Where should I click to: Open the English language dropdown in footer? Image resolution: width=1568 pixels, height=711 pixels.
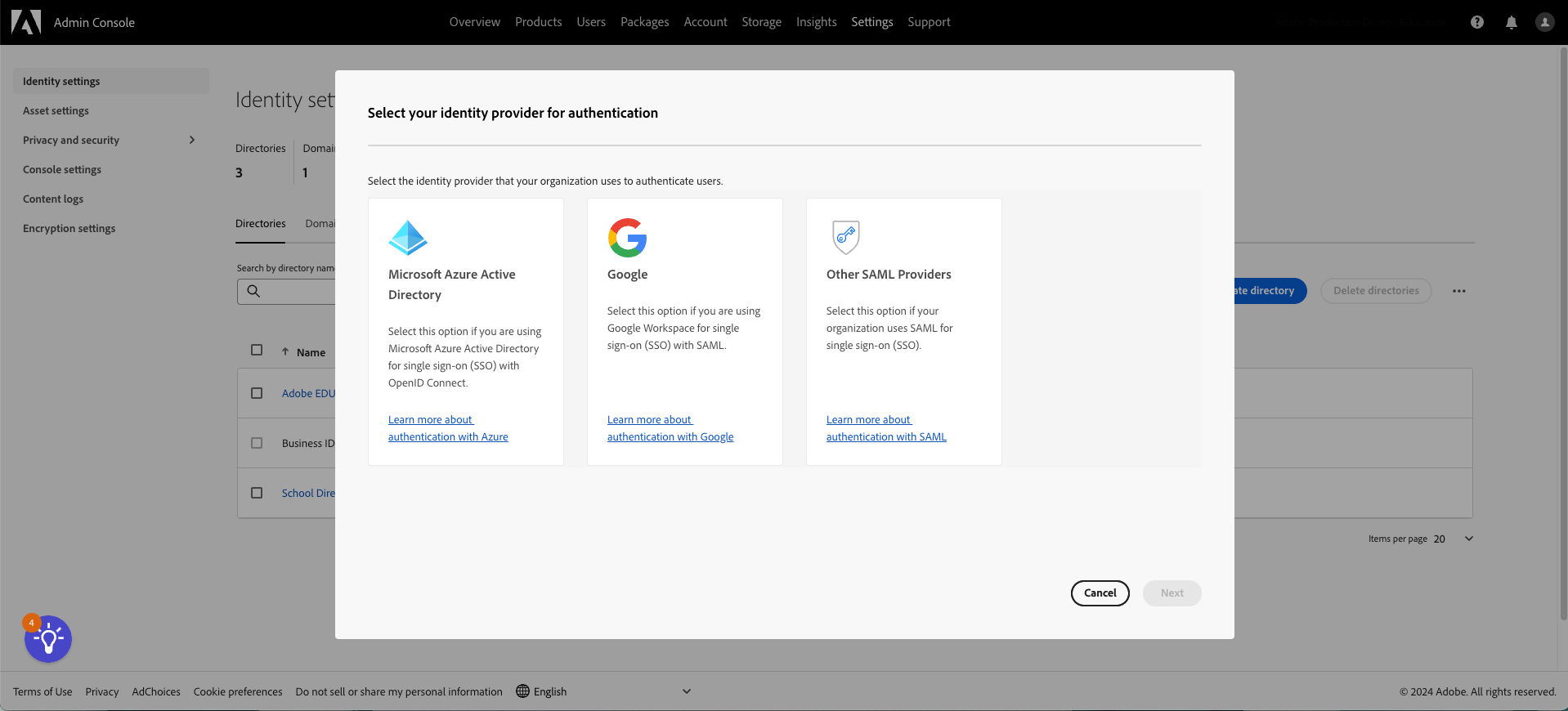pos(604,691)
